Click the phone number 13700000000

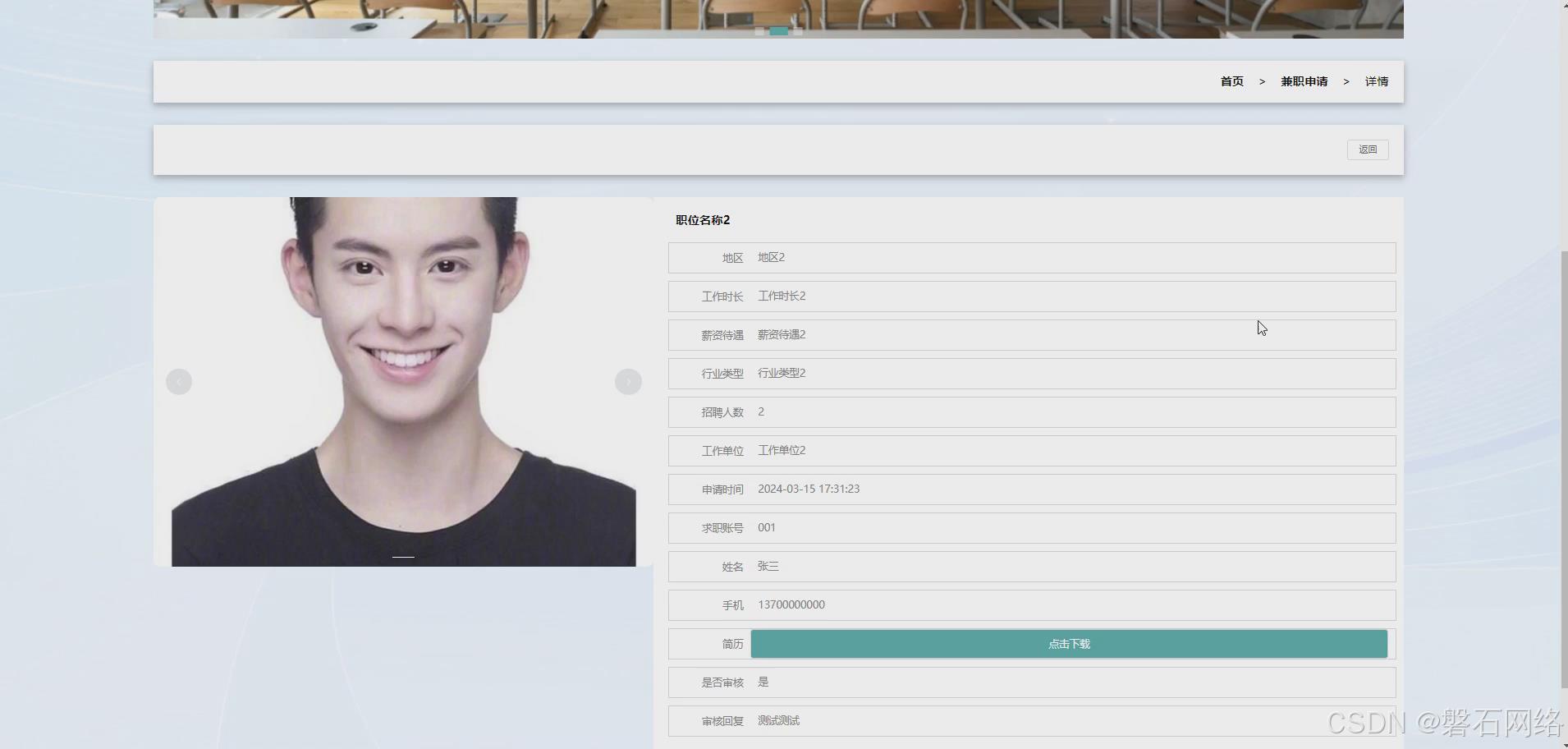[x=791, y=605]
